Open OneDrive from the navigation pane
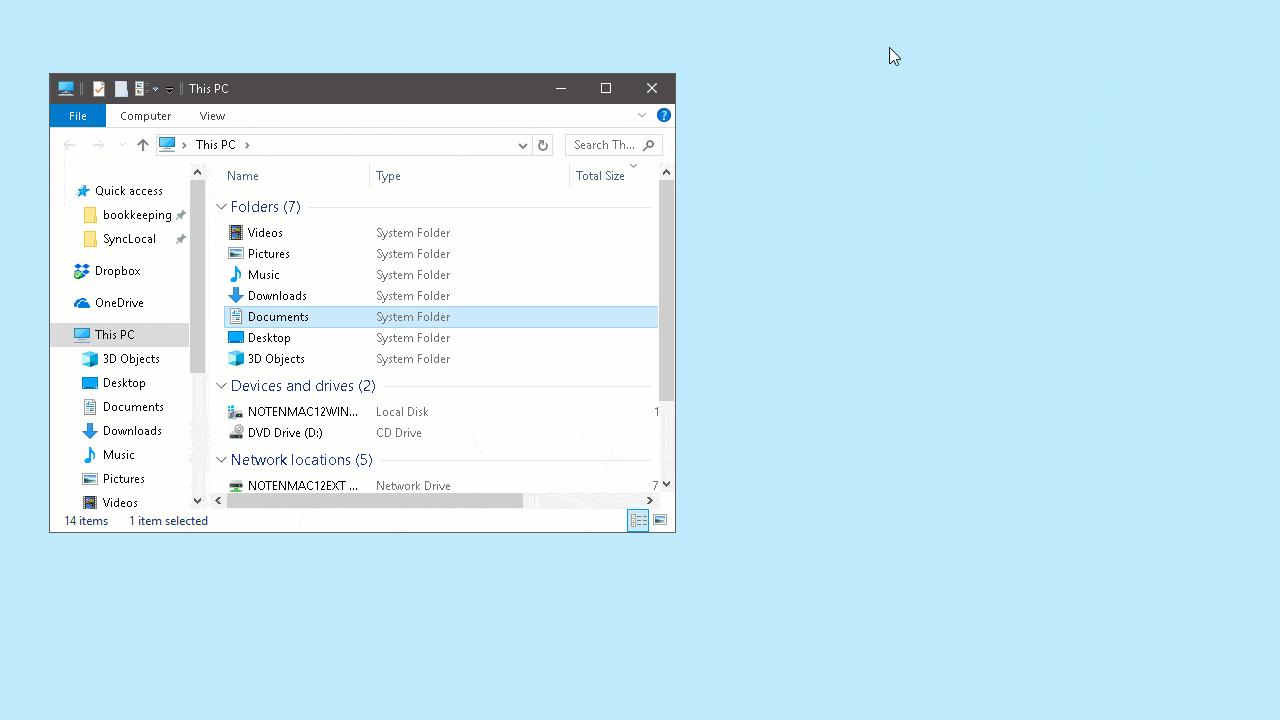Viewport: 1280px width, 720px height. 120,302
